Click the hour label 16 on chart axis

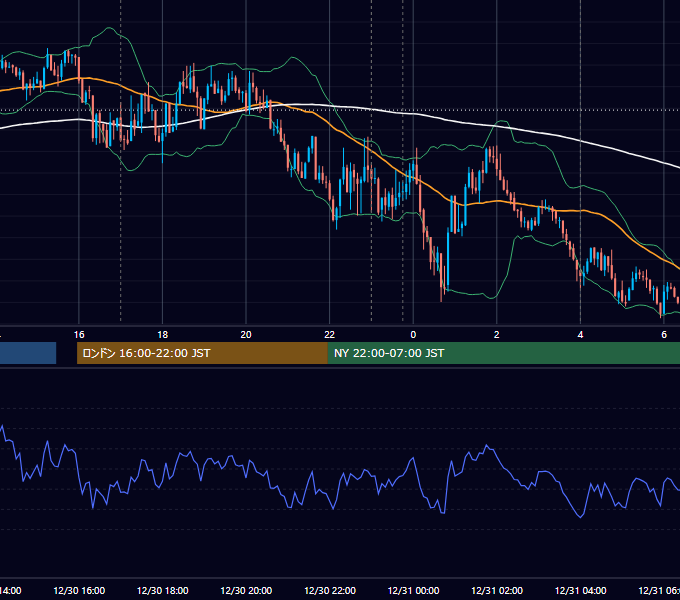pos(79,335)
